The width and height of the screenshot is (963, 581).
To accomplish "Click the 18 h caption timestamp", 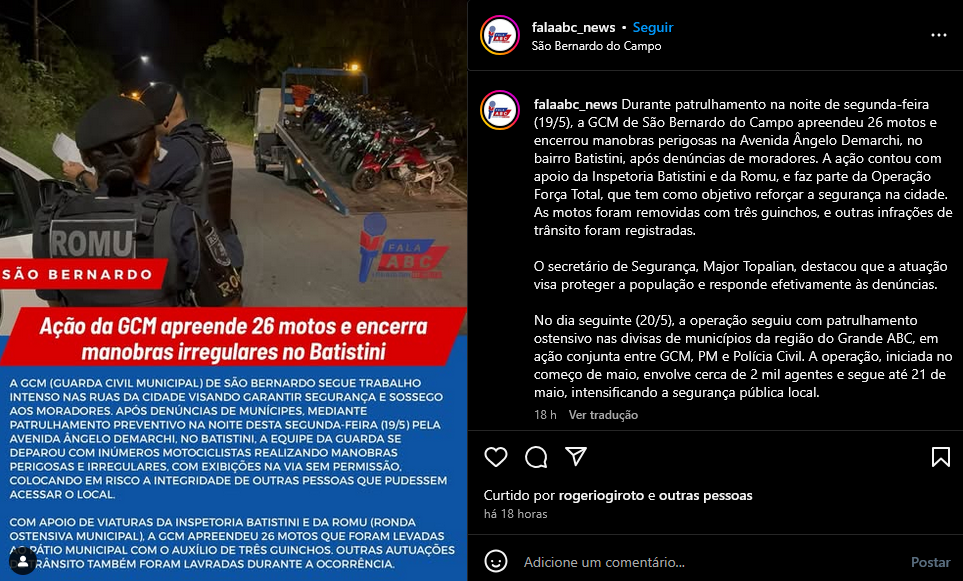I will 545,415.
